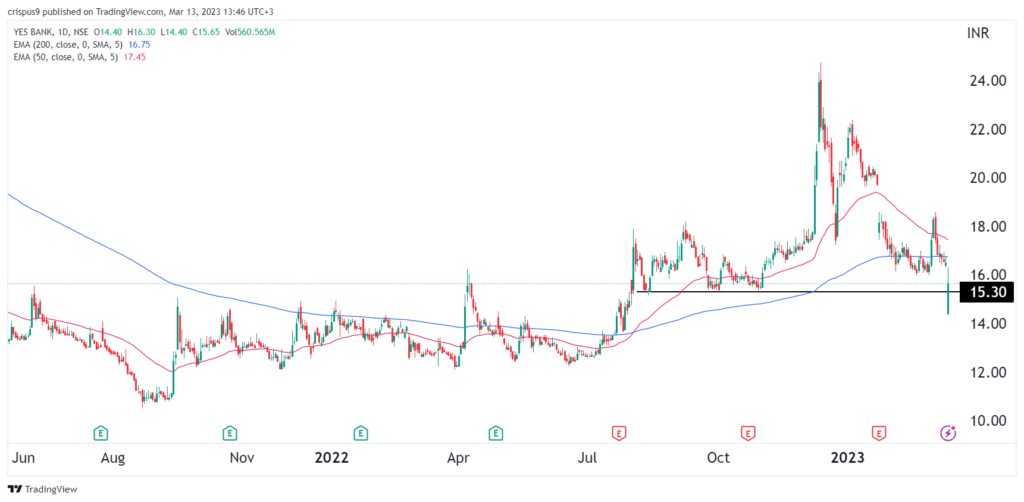Open the green earnings marker above Nov
Viewport: 1024px width, 502px height.
pyautogui.click(x=229, y=432)
